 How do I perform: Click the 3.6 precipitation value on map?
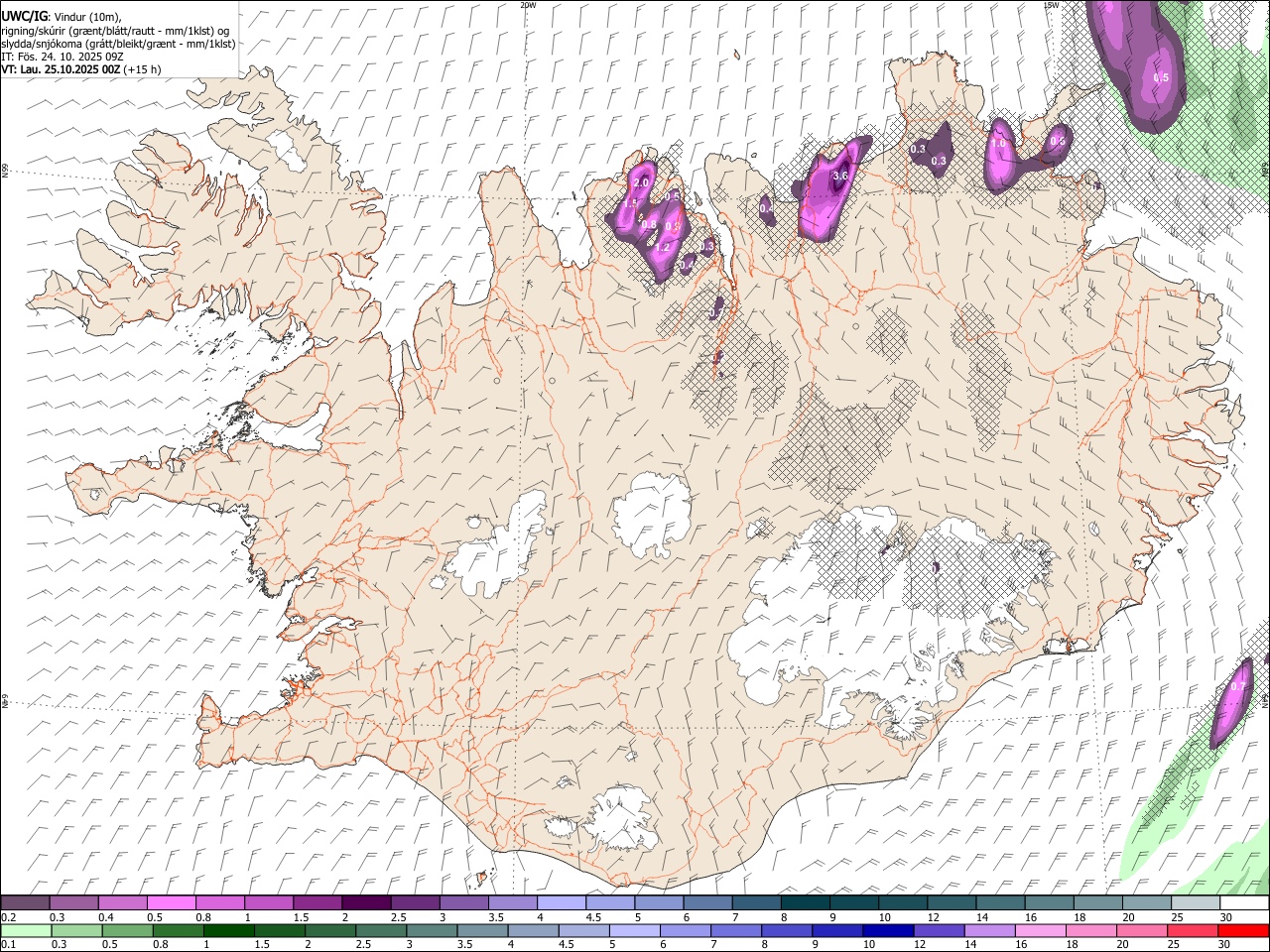(x=840, y=176)
